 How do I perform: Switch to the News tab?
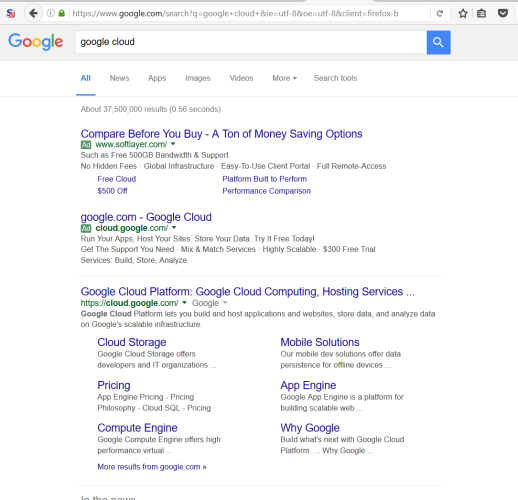coord(119,78)
